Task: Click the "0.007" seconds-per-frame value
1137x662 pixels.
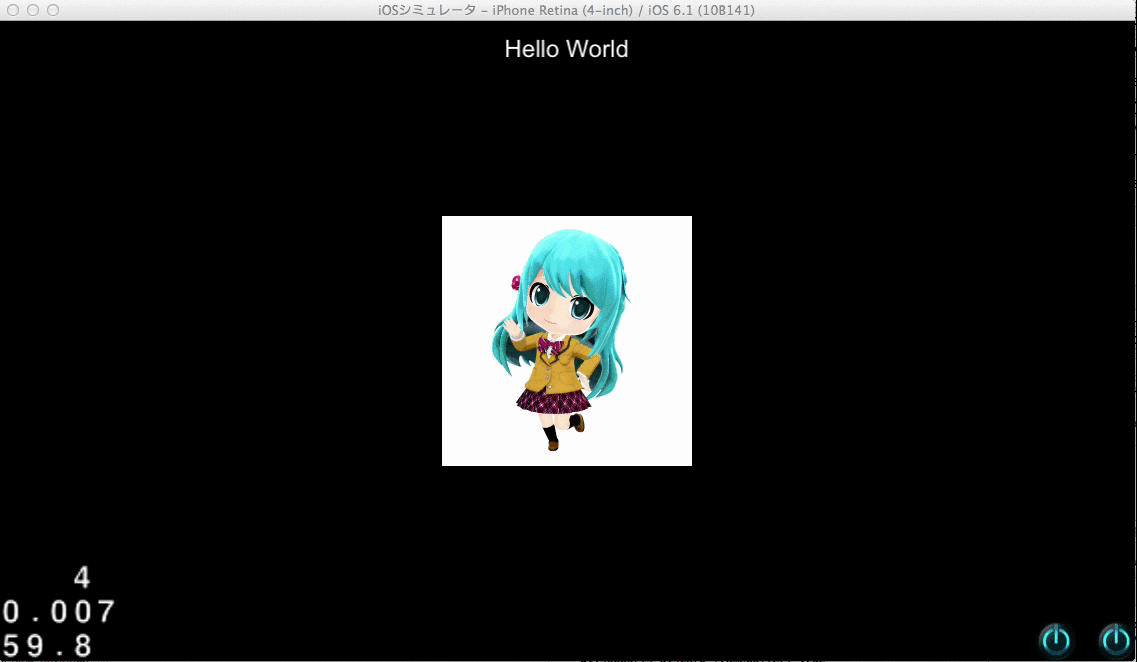Action: tap(59, 612)
